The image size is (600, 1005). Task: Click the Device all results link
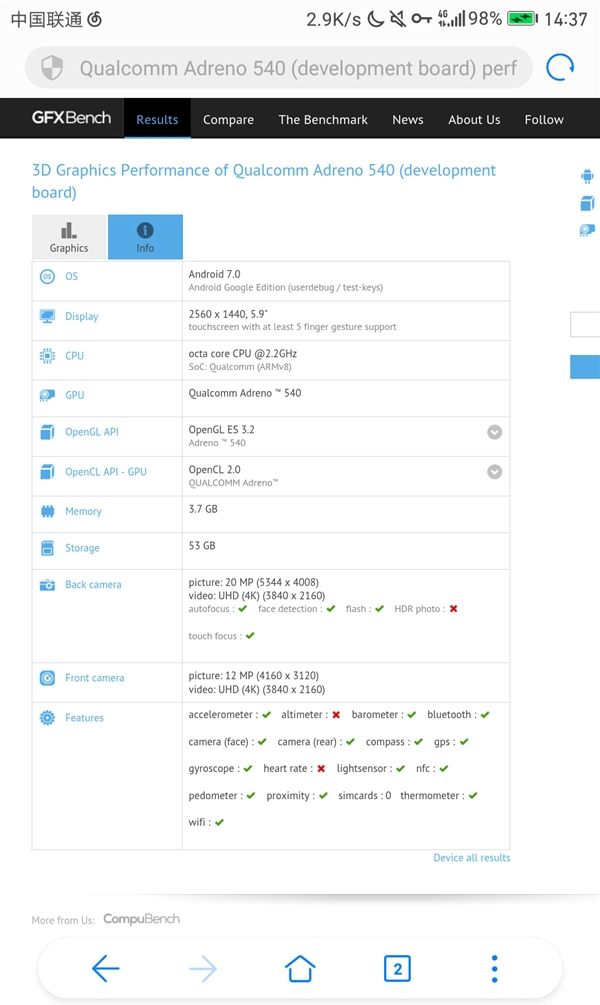[471, 857]
